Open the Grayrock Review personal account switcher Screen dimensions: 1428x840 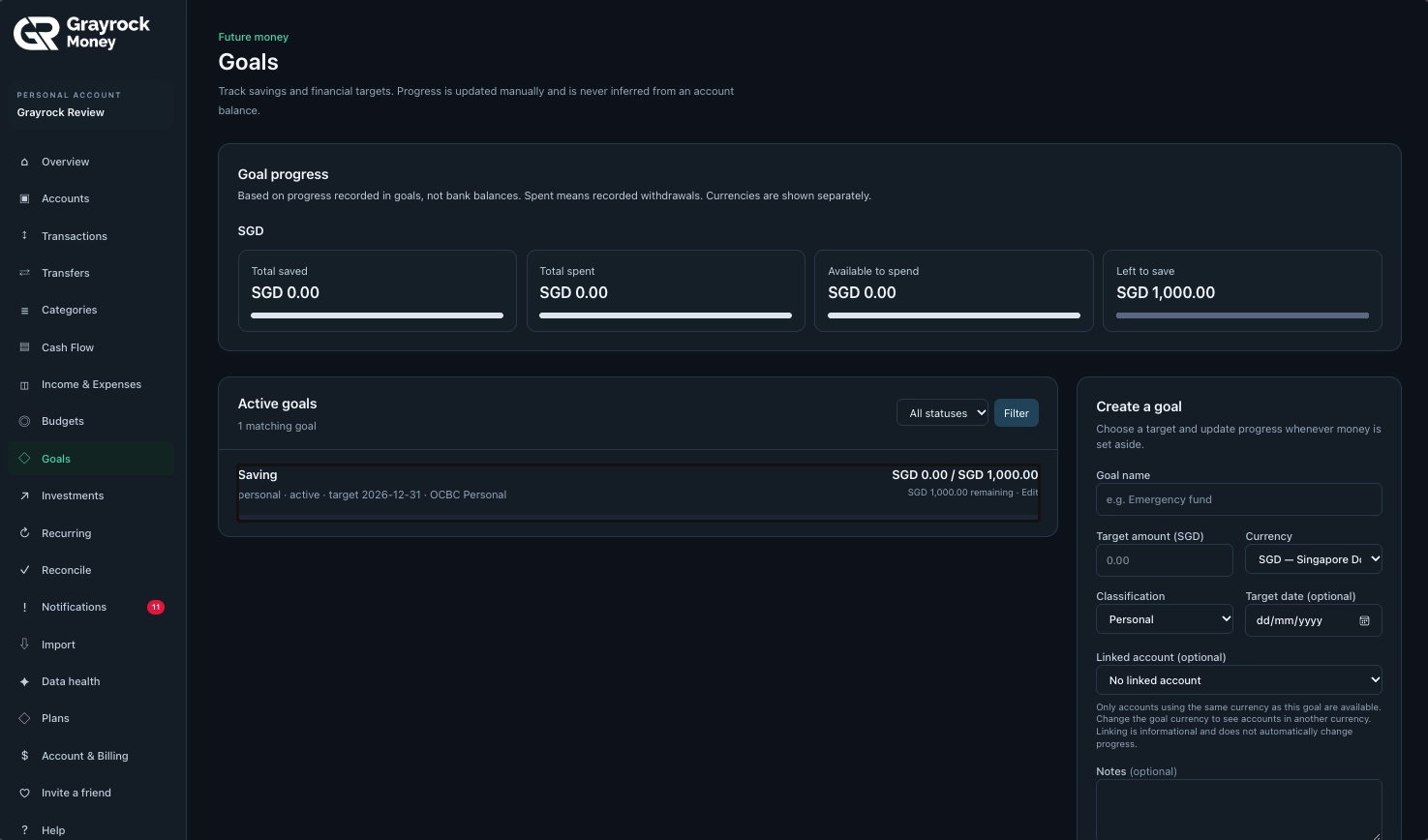pos(93,104)
